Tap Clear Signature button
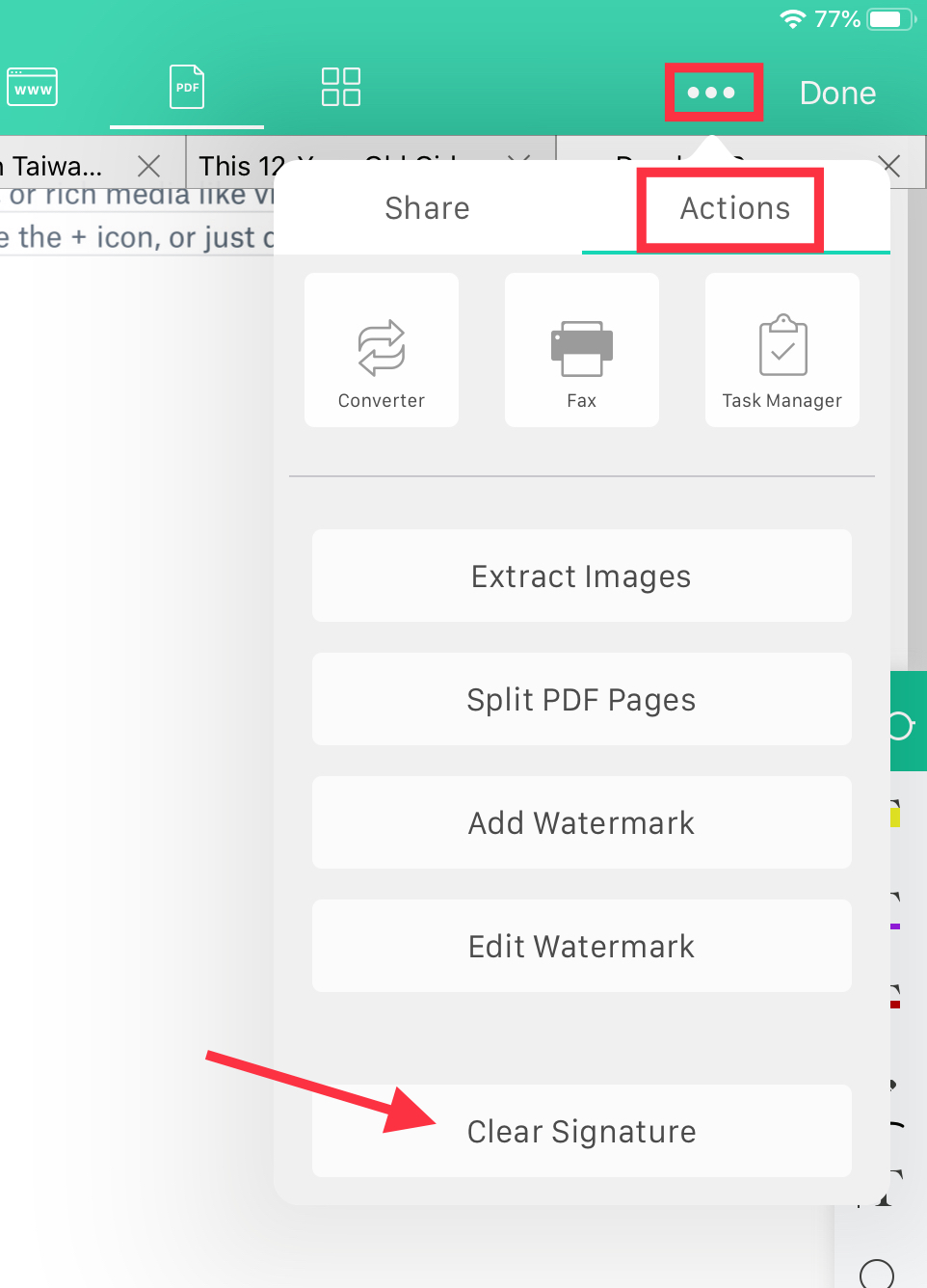 [582, 1131]
